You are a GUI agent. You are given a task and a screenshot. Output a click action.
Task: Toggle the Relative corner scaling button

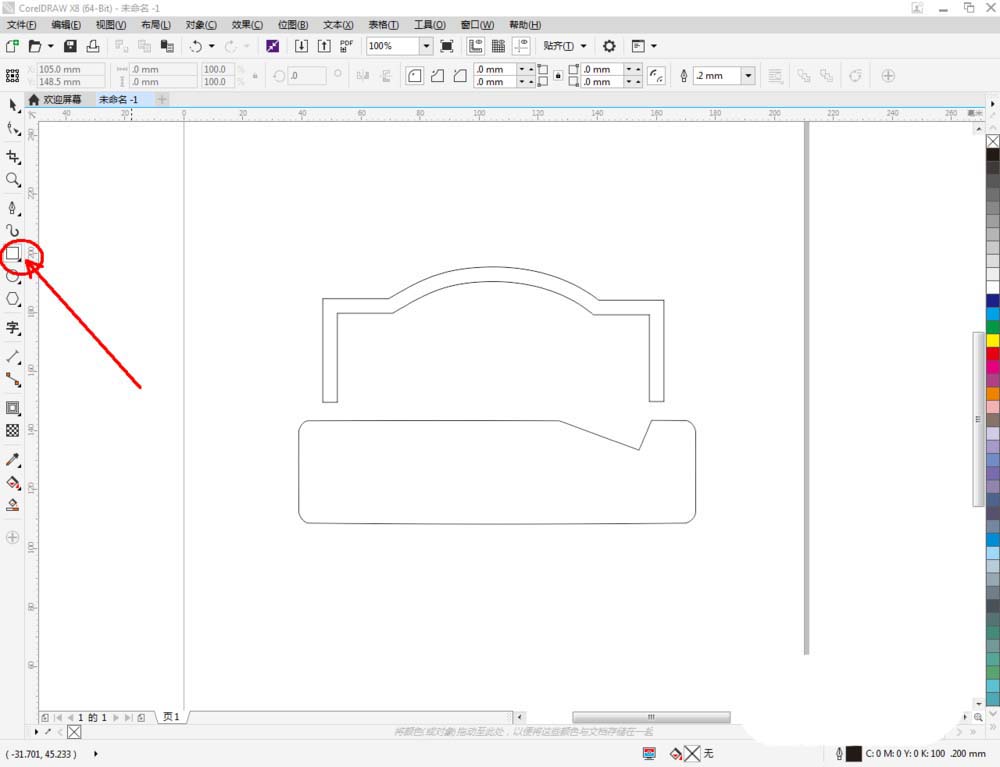656,76
